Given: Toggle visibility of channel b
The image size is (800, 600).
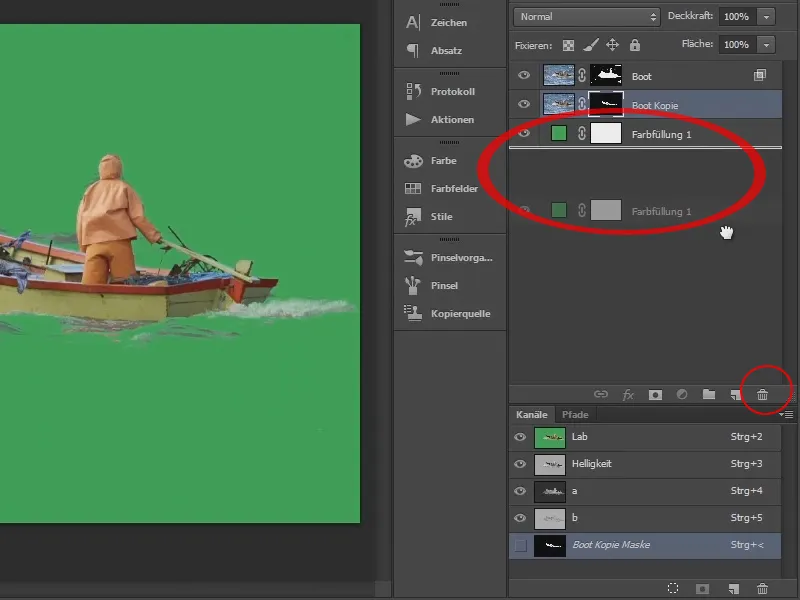Looking at the screenshot, I should click(x=520, y=518).
